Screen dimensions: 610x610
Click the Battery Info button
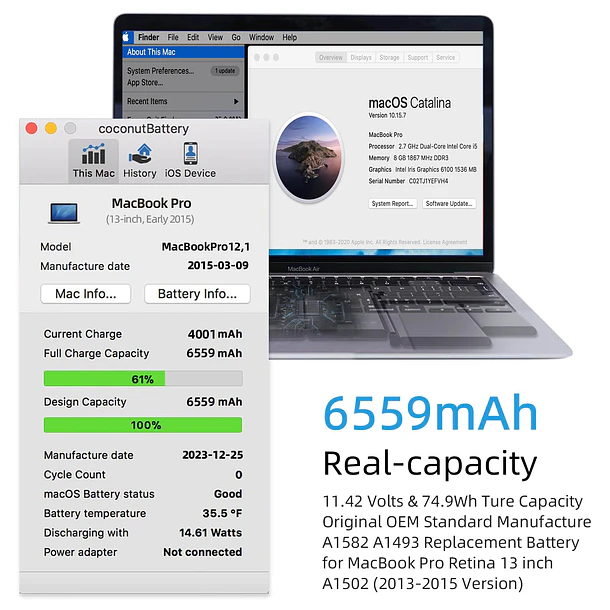tap(197, 294)
